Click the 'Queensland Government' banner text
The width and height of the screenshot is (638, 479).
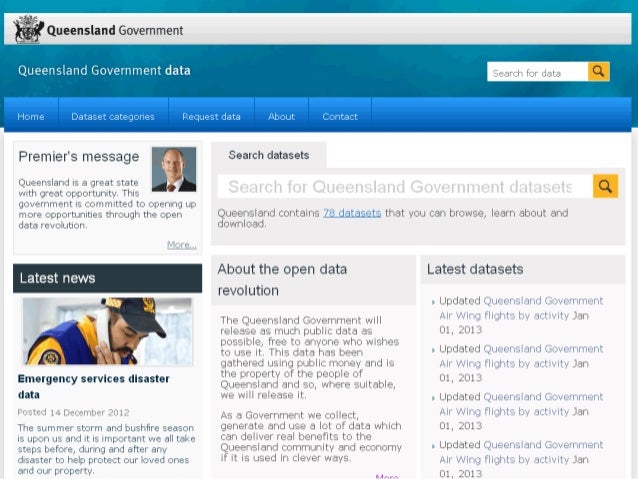click(x=115, y=30)
